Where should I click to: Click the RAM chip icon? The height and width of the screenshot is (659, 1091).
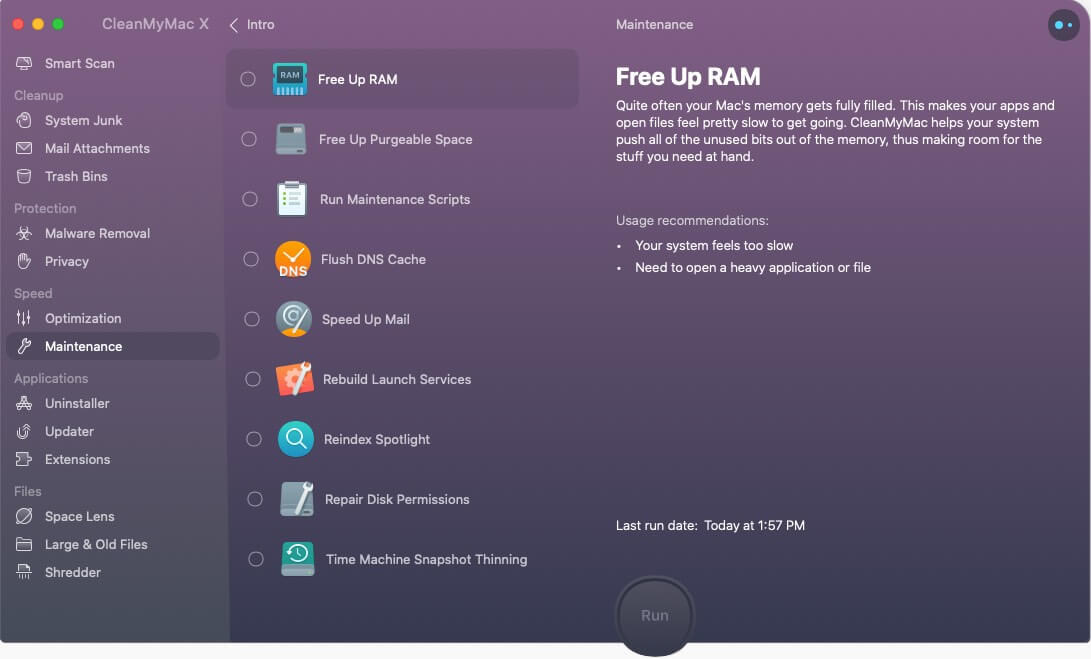point(289,79)
